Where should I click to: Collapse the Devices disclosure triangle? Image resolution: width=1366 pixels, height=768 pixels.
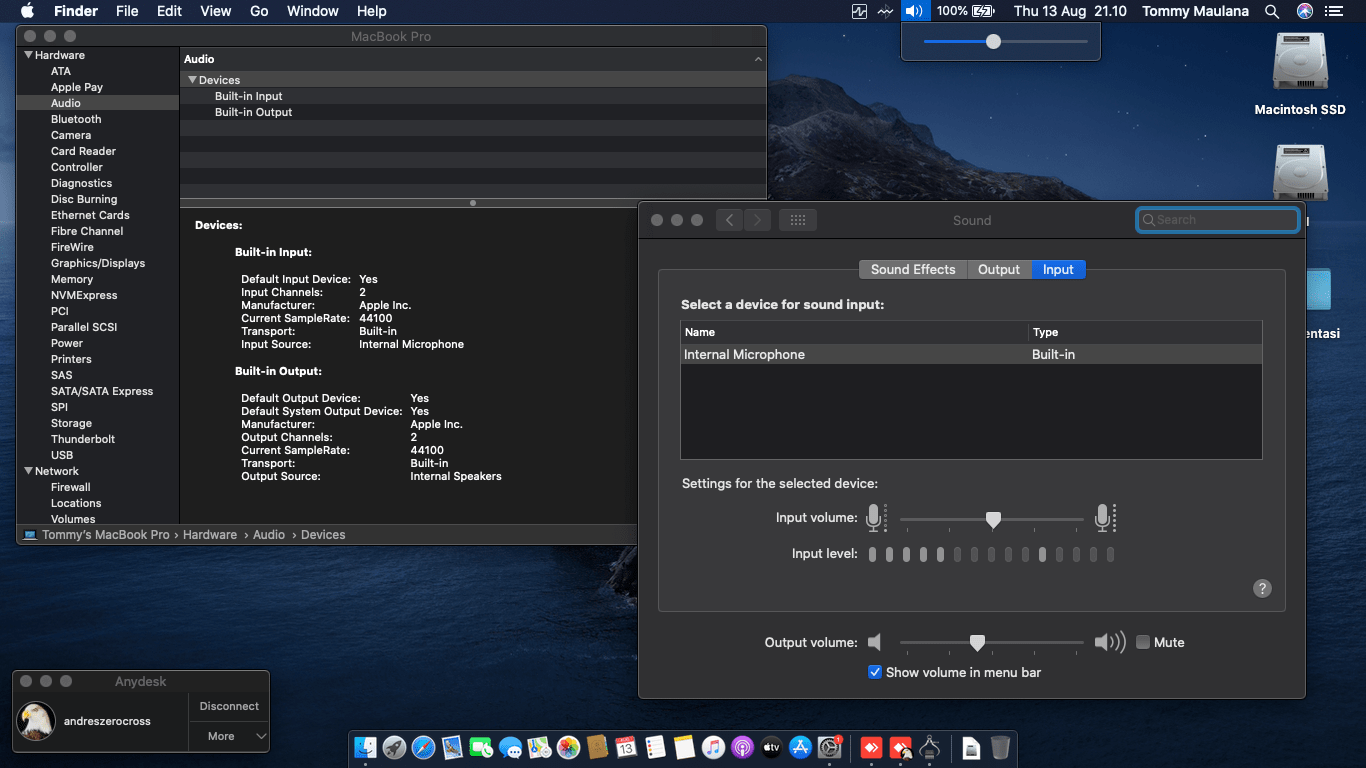pyautogui.click(x=192, y=80)
